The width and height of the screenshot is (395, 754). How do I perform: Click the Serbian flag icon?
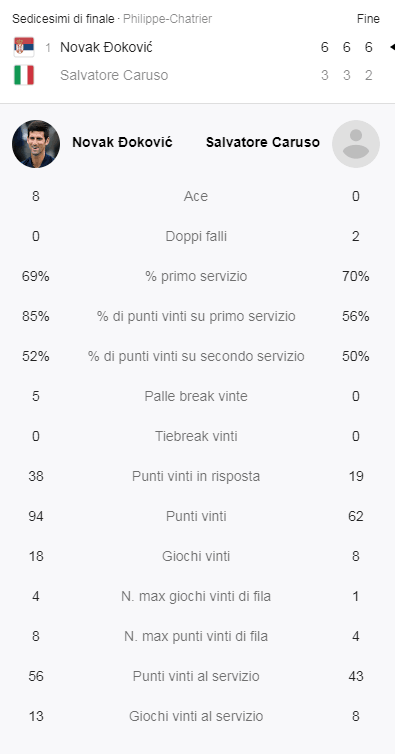(x=24, y=47)
